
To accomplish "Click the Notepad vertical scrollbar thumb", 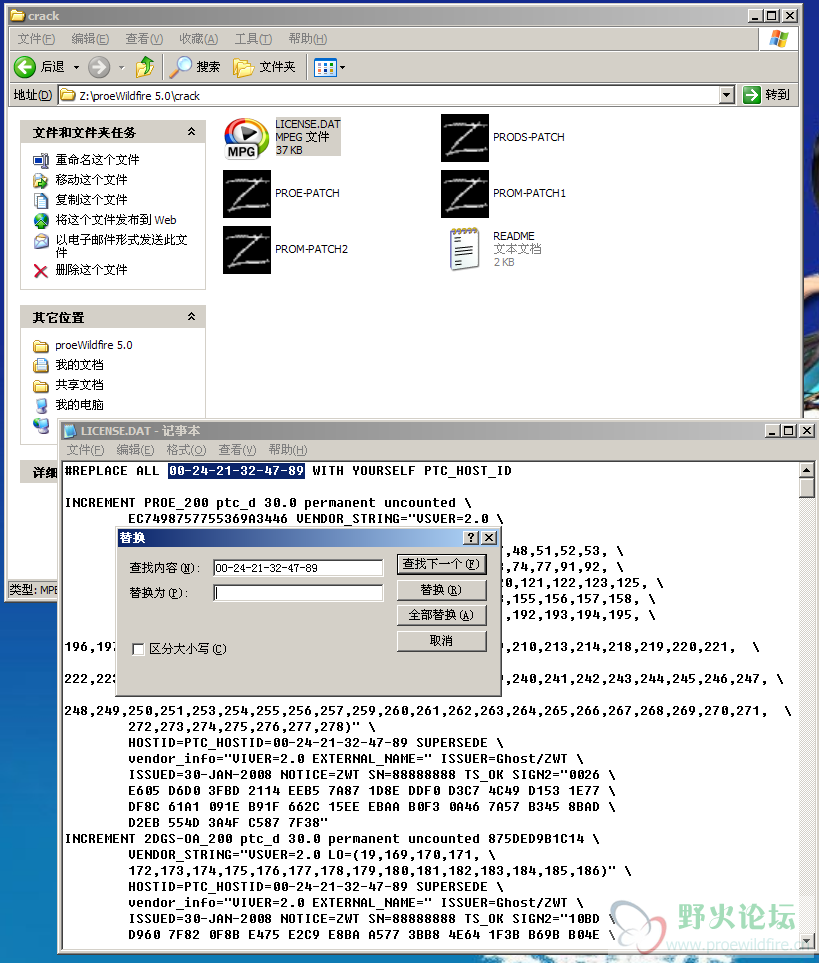I will 807,488.
